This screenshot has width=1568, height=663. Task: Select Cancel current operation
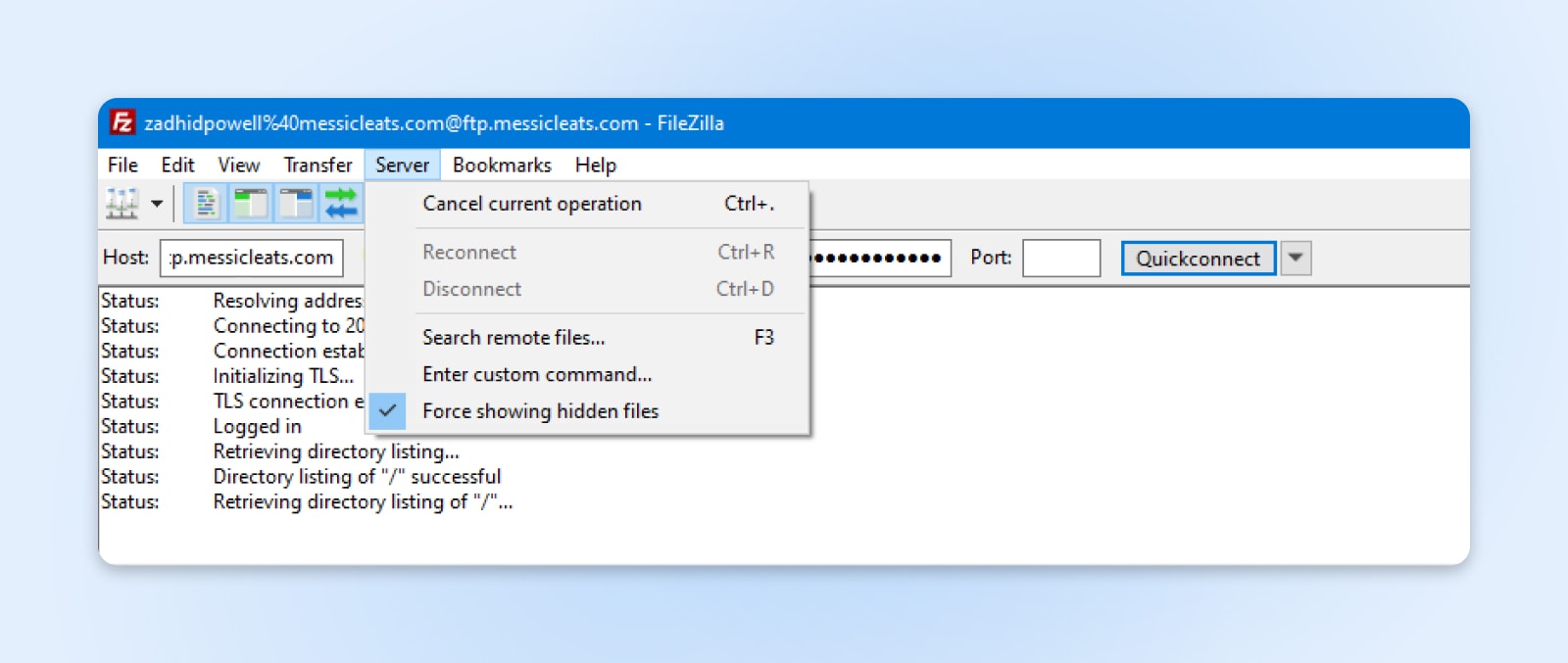pos(532,204)
